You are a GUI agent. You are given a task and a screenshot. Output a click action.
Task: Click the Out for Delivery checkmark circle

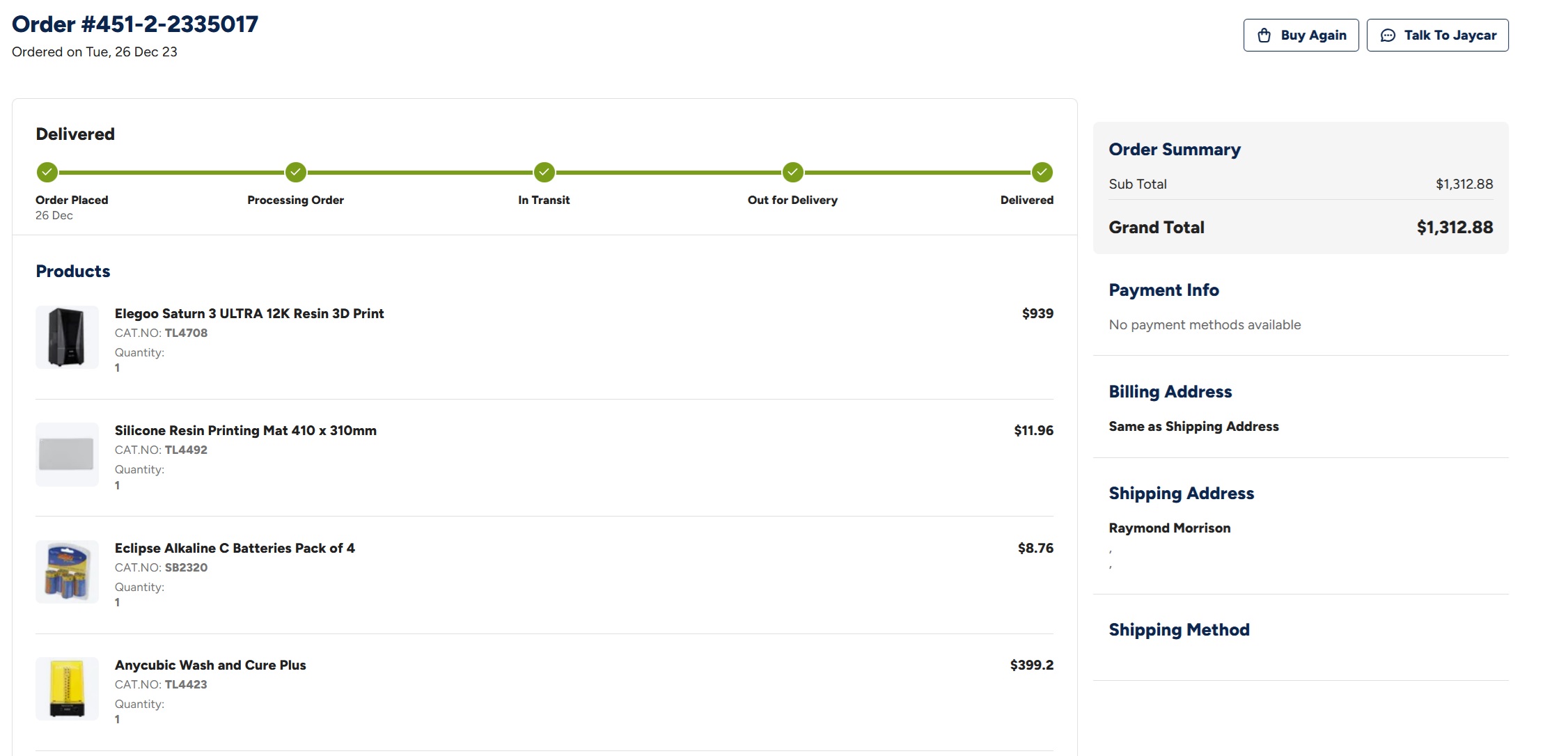click(793, 172)
